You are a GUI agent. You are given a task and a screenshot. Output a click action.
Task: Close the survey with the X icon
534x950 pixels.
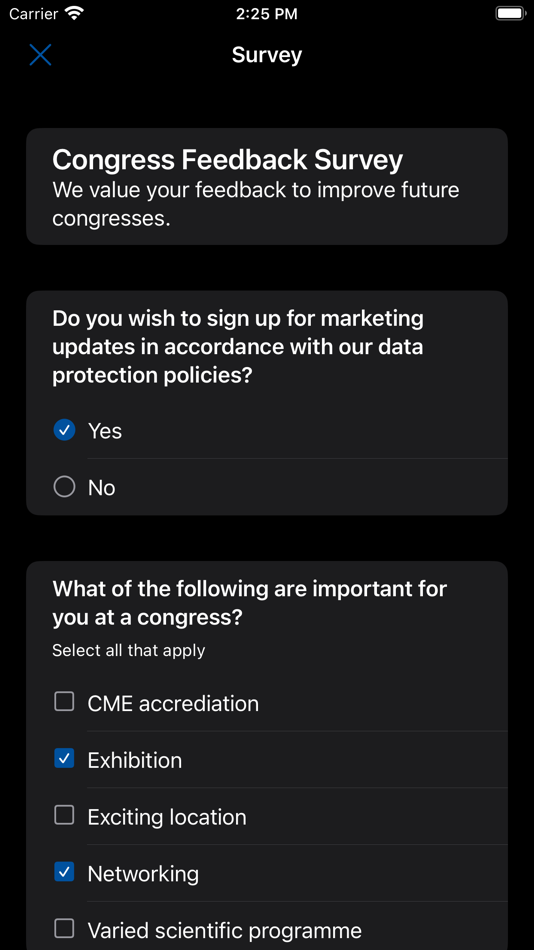pyautogui.click(x=41, y=55)
